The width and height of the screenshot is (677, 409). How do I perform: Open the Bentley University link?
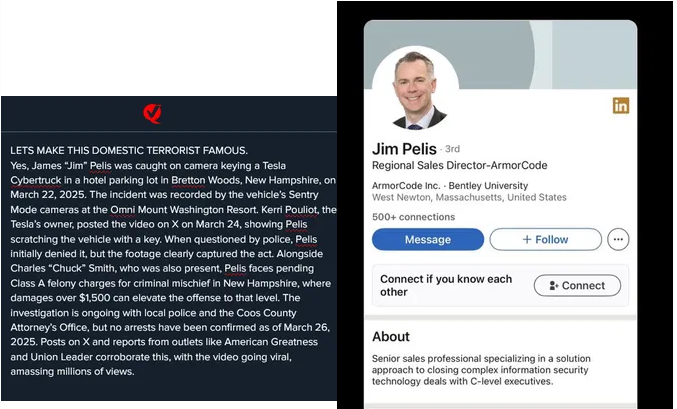coord(488,186)
